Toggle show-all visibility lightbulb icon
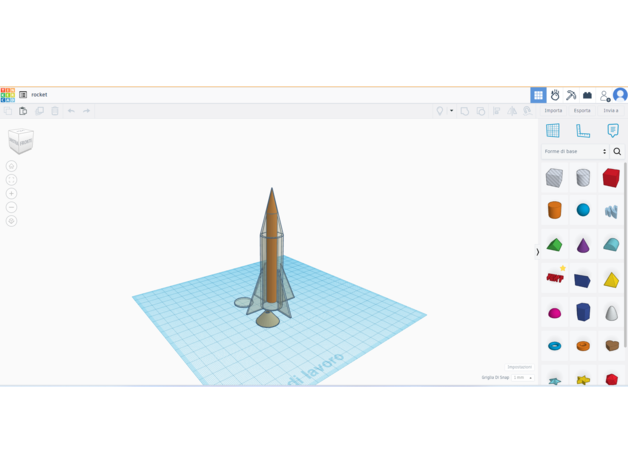 [439, 111]
